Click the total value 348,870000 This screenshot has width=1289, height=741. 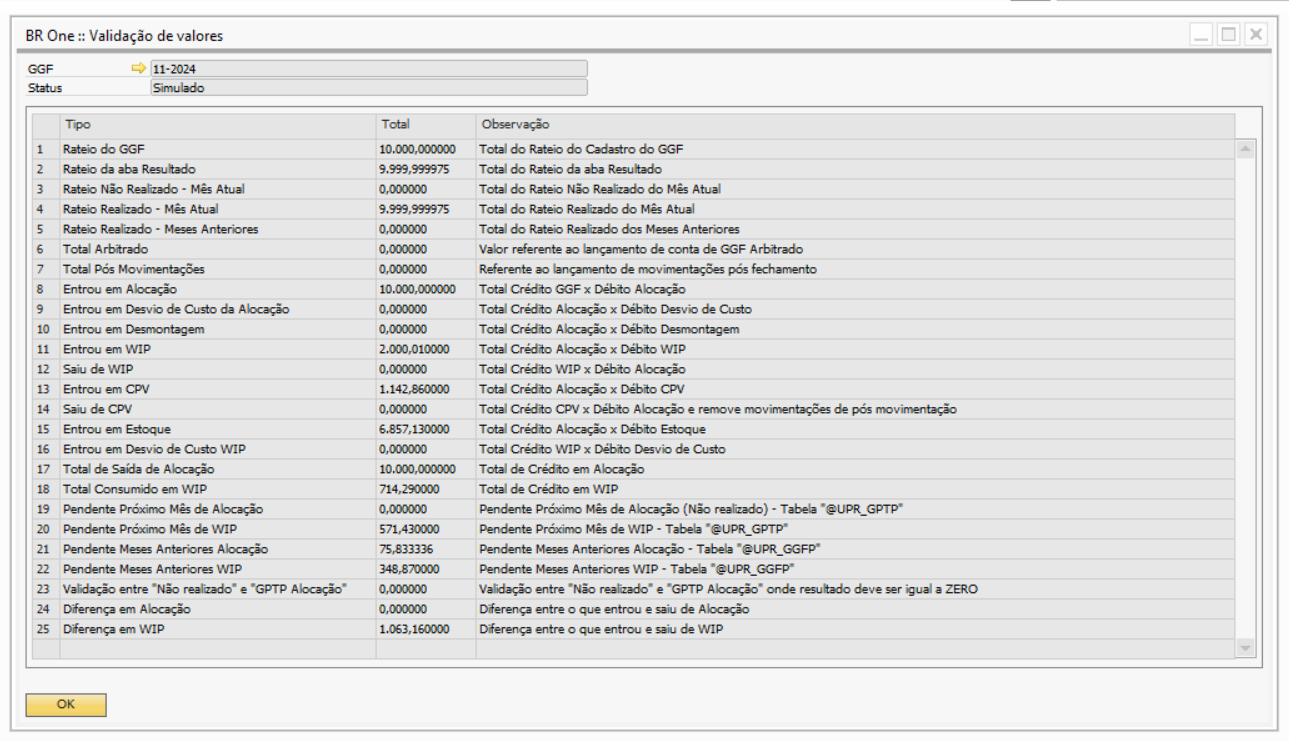tap(426, 569)
